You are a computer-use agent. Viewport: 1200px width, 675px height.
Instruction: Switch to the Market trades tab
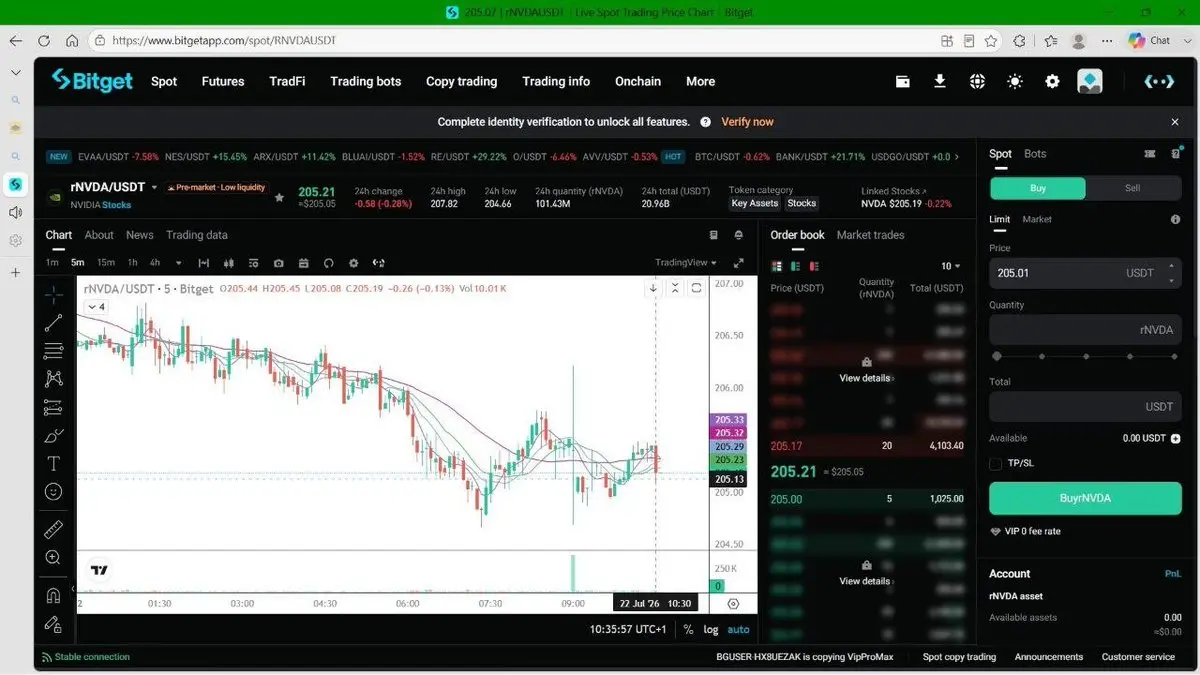[x=870, y=235]
